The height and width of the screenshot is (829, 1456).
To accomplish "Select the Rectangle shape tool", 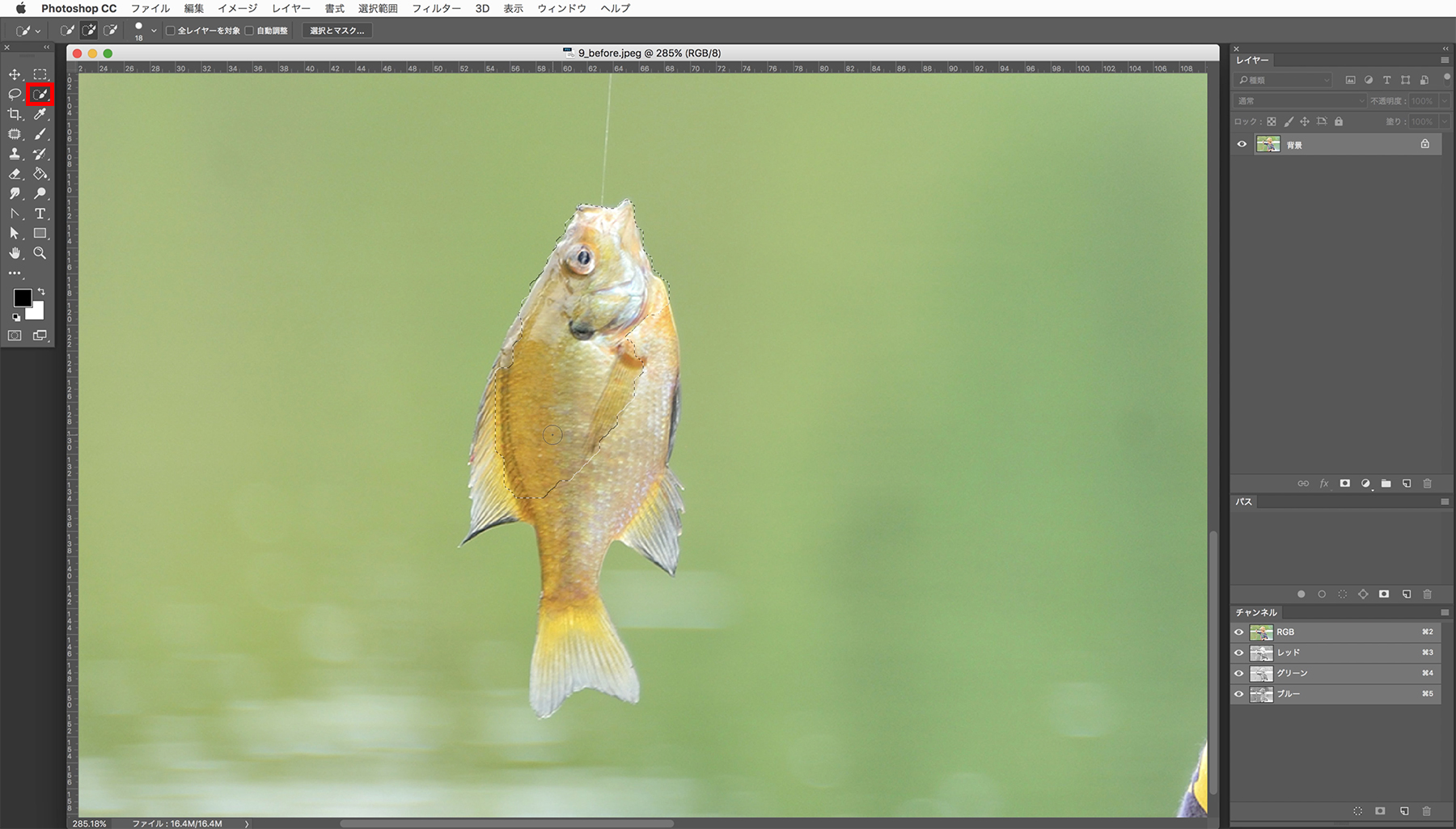I will (40, 233).
